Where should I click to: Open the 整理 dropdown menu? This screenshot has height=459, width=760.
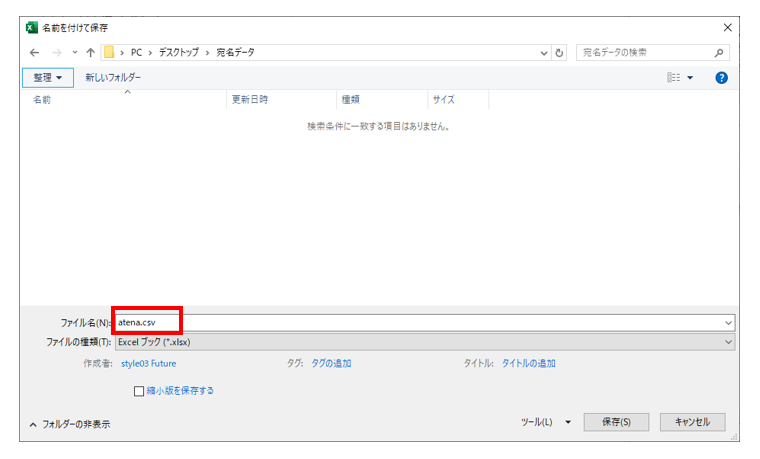[47, 77]
